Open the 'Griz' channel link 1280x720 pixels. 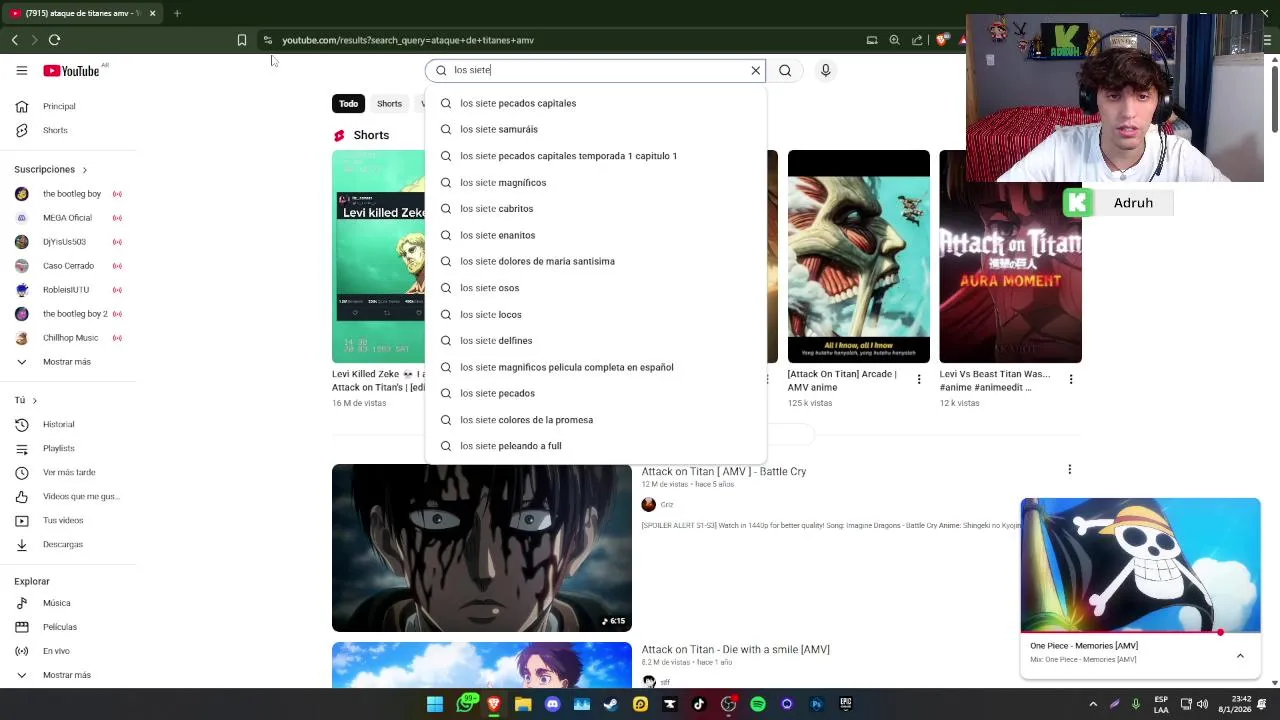[667, 505]
